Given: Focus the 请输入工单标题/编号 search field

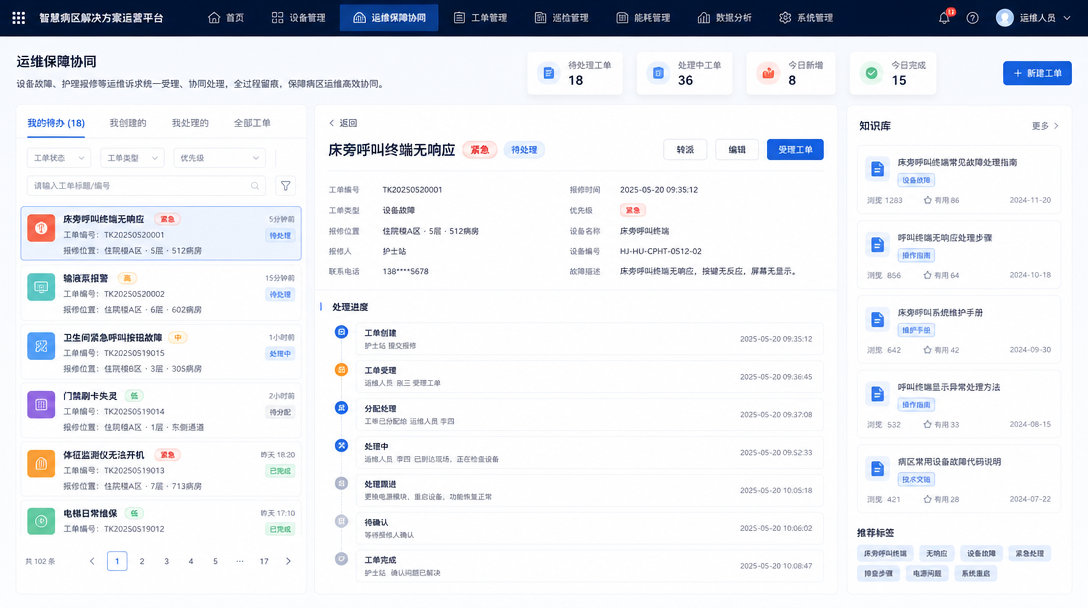Looking at the screenshot, I should (x=146, y=185).
